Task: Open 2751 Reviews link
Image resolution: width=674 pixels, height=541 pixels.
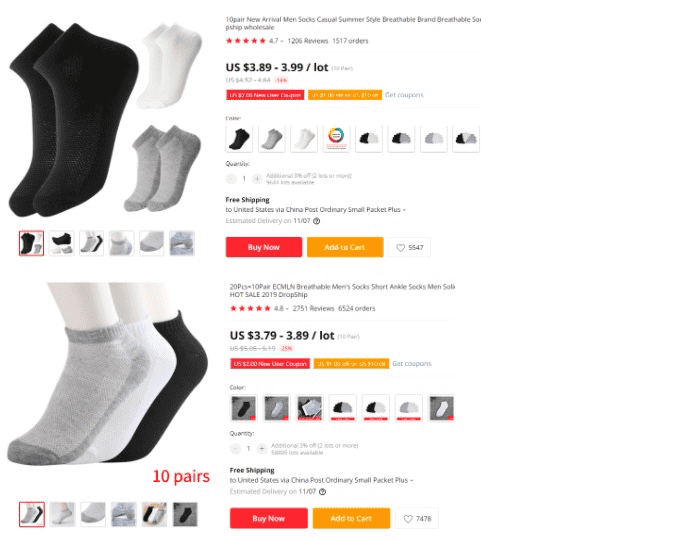Action: point(313,309)
